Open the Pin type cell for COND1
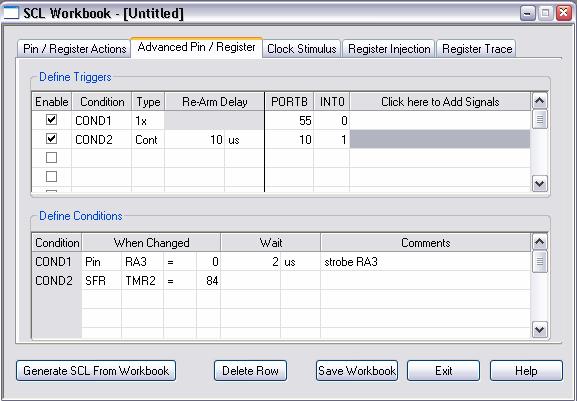This screenshot has height=401, width=577. point(102,262)
